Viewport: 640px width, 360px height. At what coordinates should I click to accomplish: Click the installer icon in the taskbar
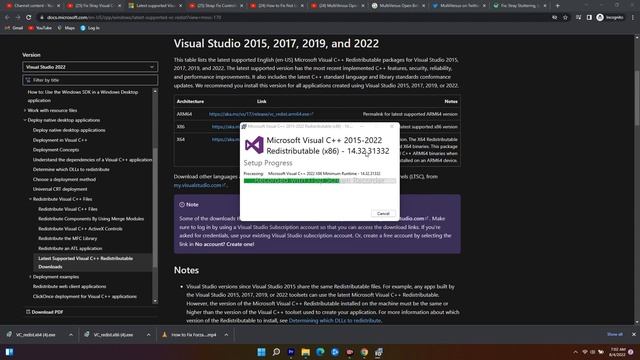point(379,352)
